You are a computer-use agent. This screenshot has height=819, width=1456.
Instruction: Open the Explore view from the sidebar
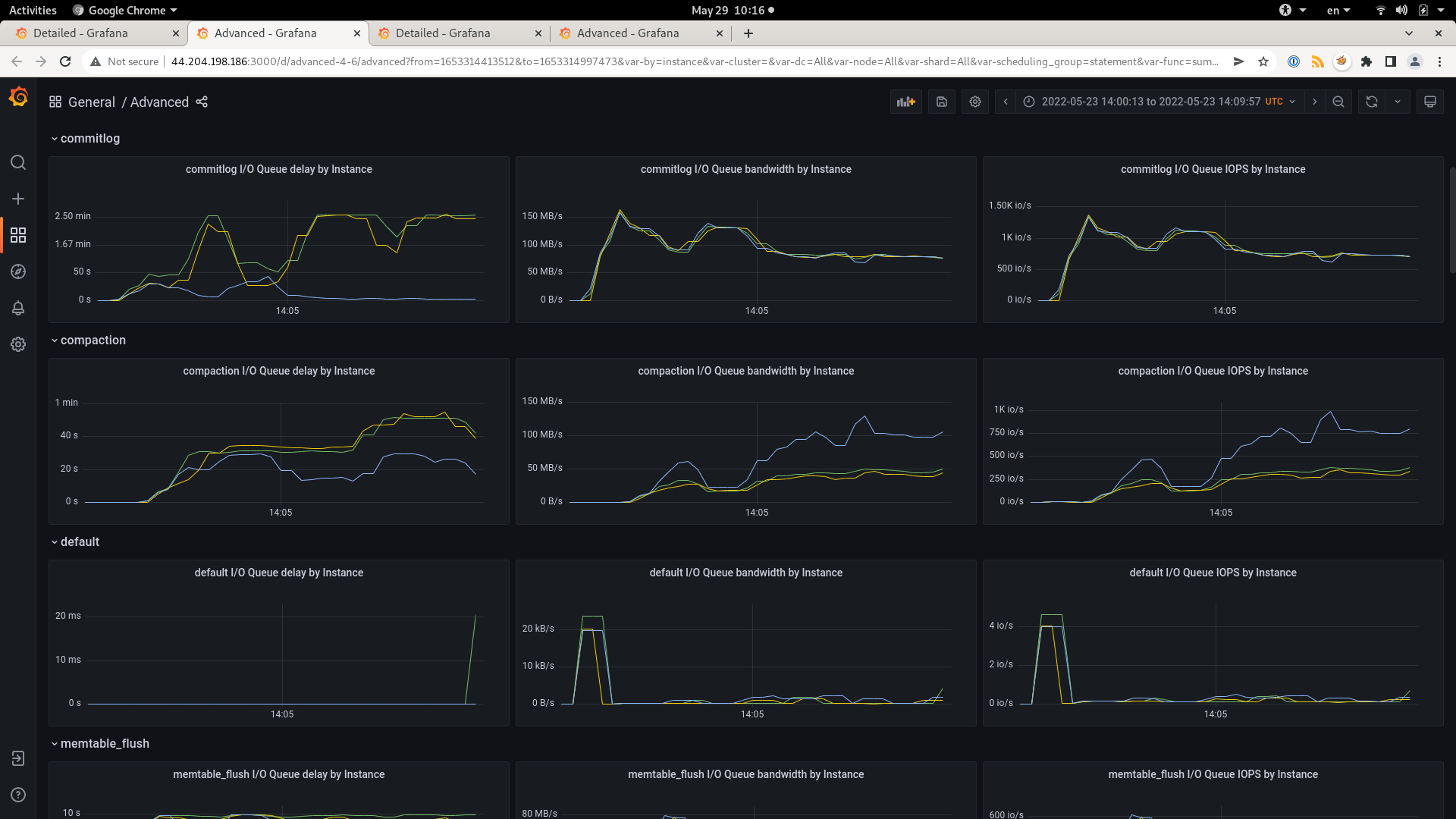[18, 271]
